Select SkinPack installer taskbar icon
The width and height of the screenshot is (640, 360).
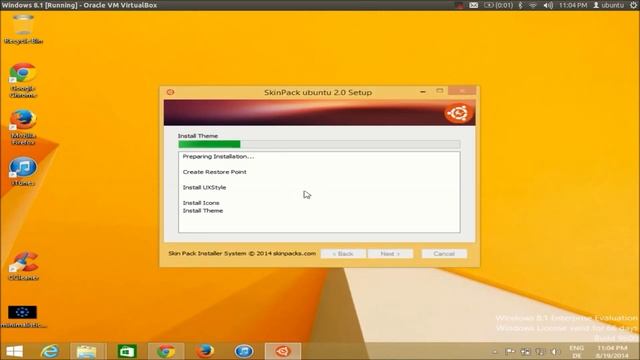point(282,351)
